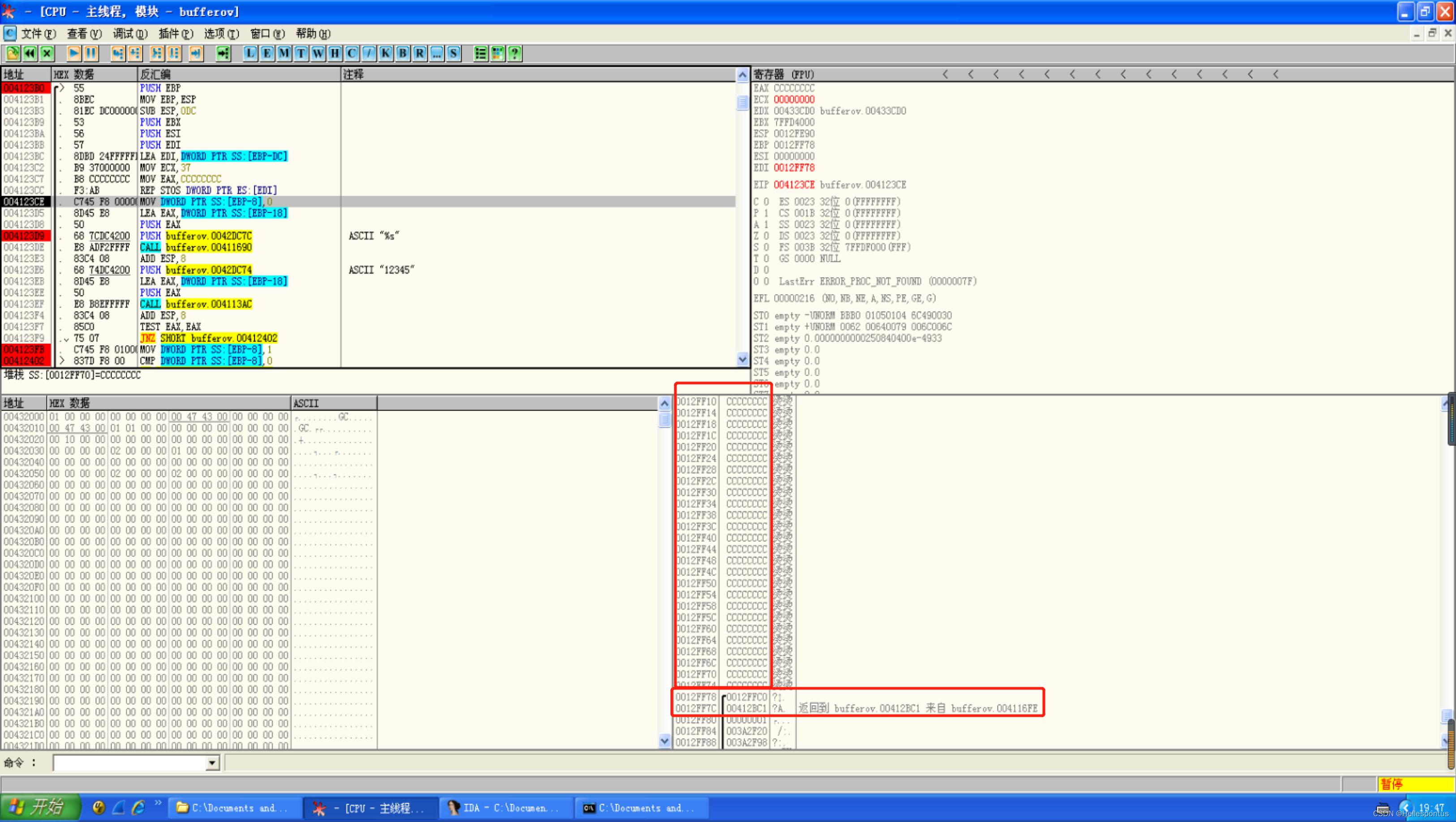The height and width of the screenshot is (822, 1456).
Task: Toggle breakpoint at address 004123B0
Action: pyautogui.click(x=26, y=88)
